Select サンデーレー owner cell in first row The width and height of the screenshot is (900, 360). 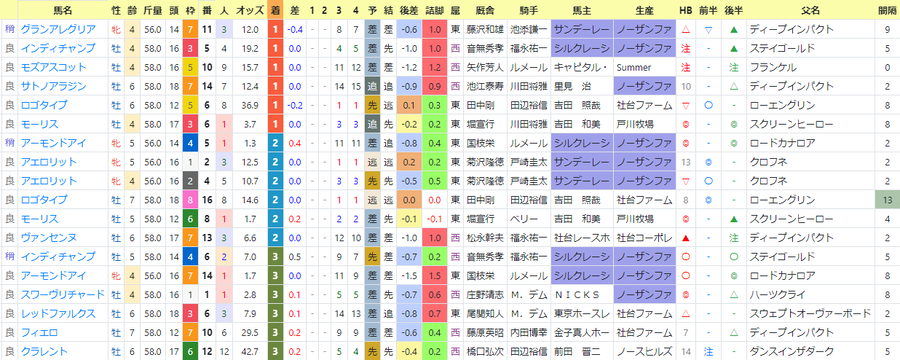coord(581,29)
